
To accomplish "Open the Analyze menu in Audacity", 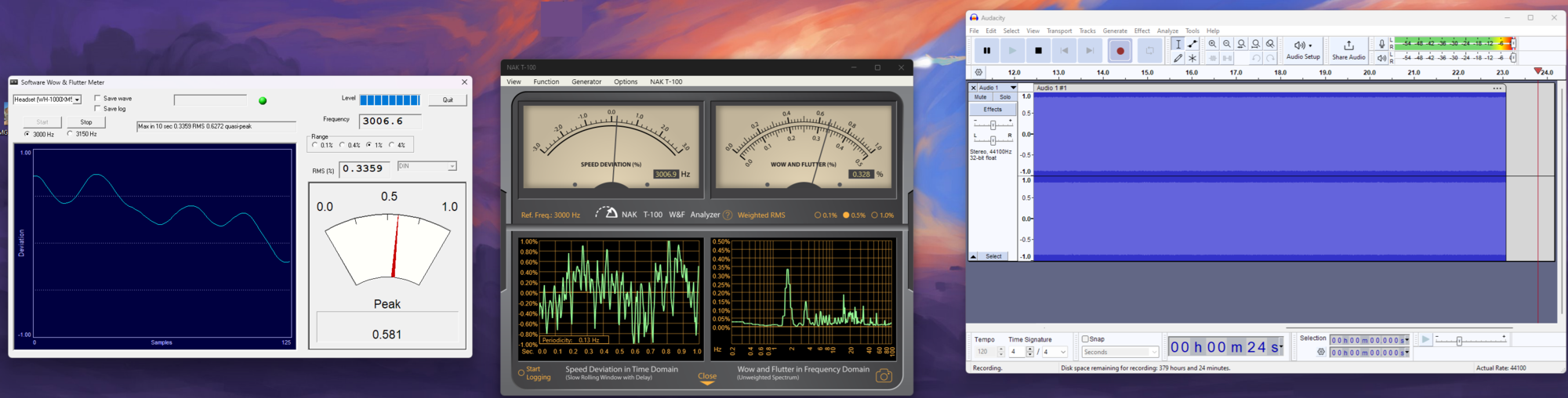I will (x=1167, y=31).
